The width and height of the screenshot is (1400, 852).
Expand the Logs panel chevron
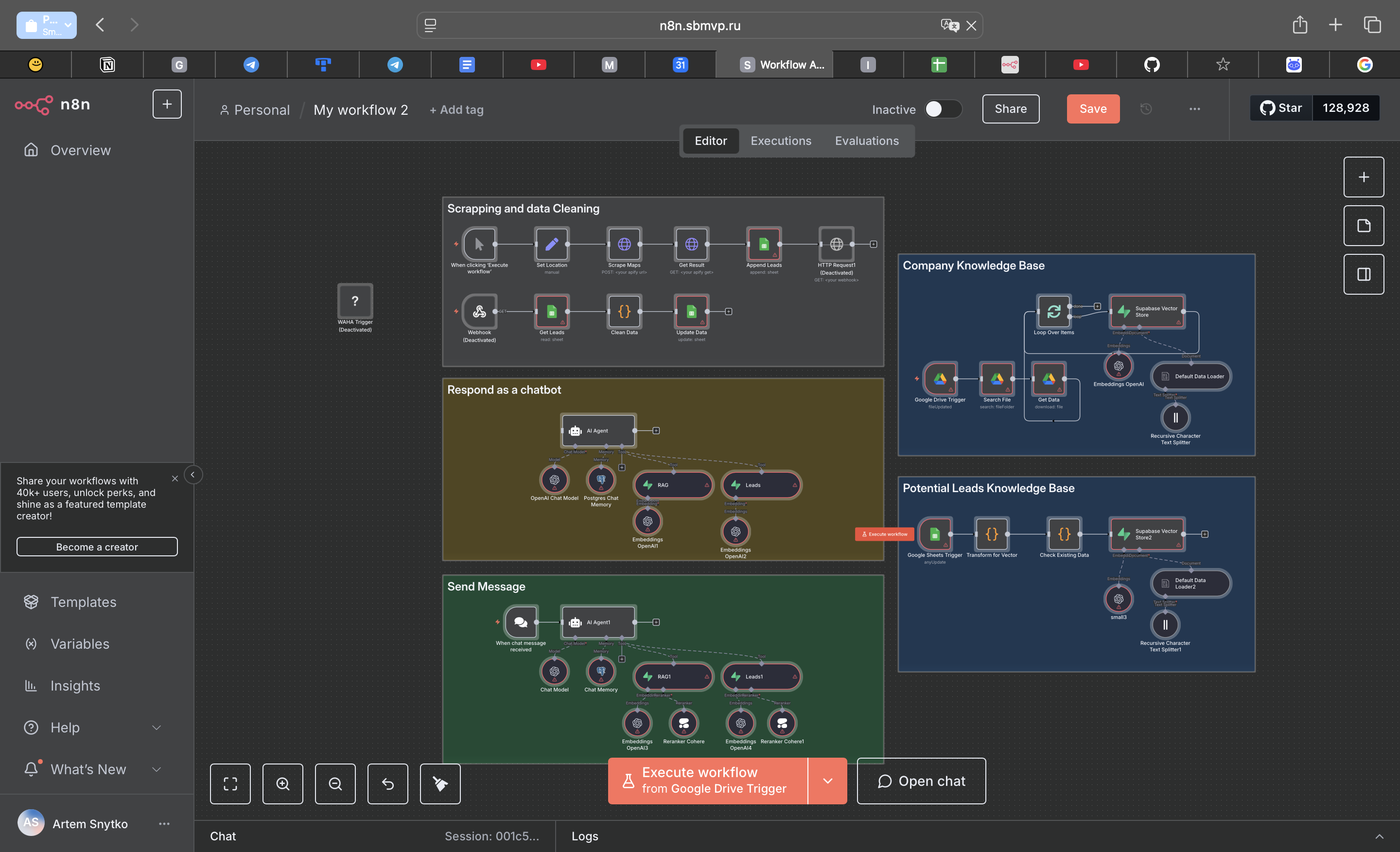[1379, 836]
